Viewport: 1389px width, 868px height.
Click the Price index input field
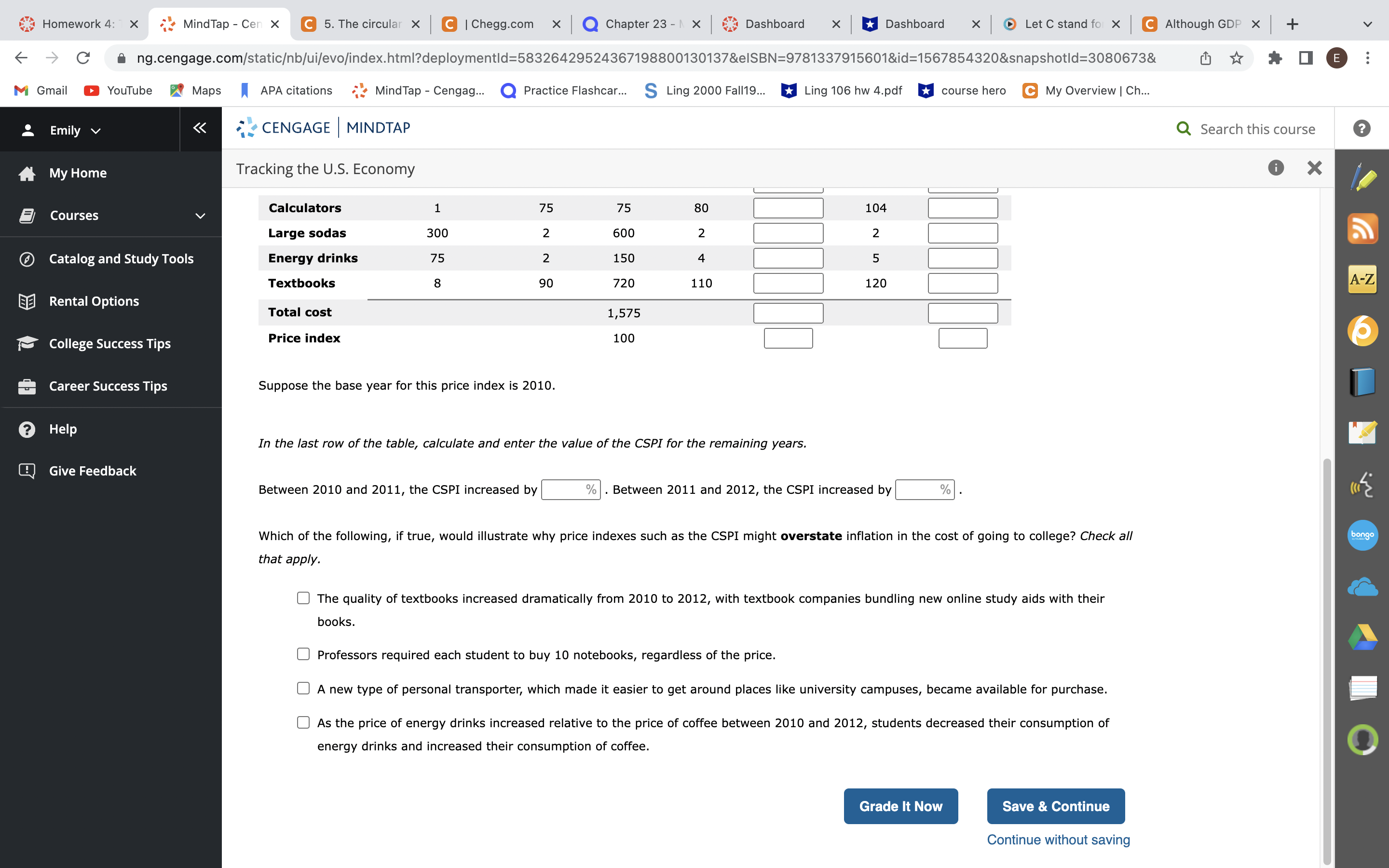tap(788, 338)
